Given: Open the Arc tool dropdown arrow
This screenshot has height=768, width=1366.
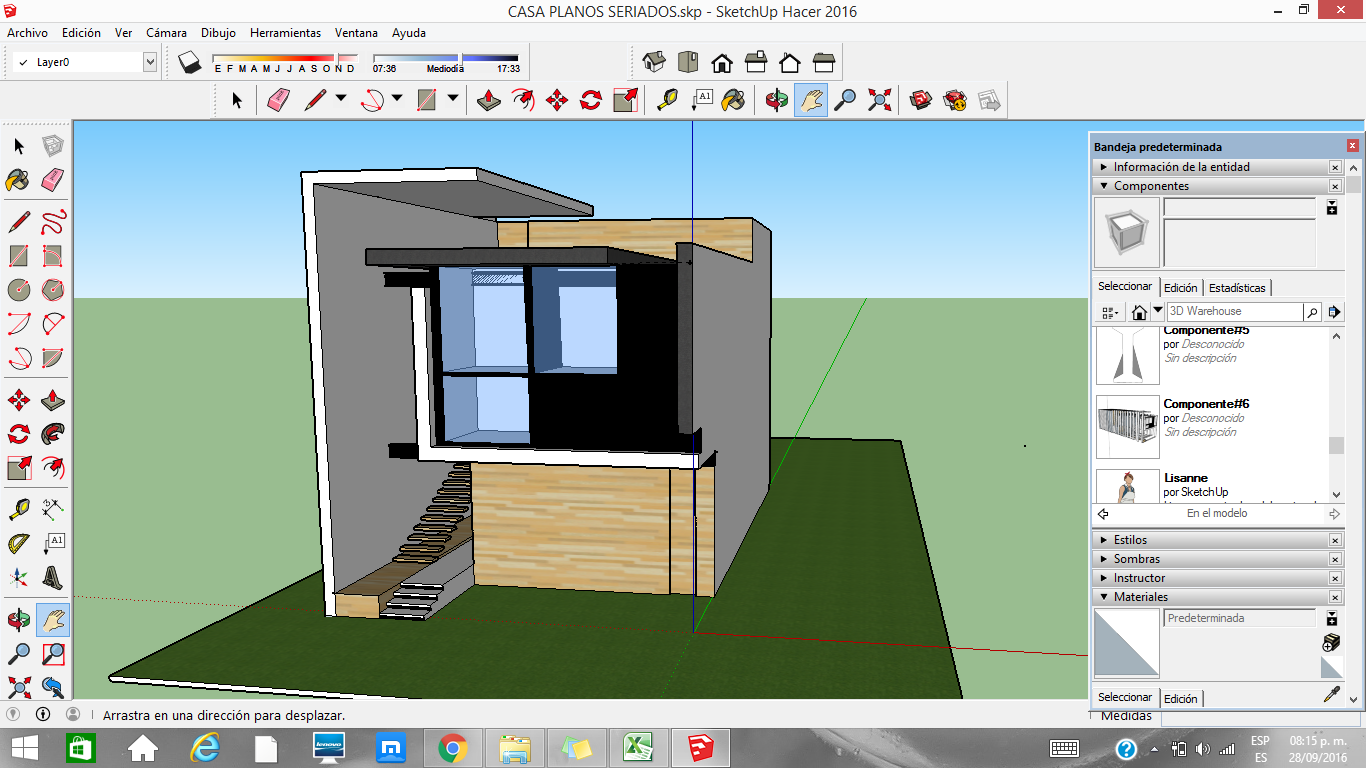Looking at the screenshot, I should point(397,99).
